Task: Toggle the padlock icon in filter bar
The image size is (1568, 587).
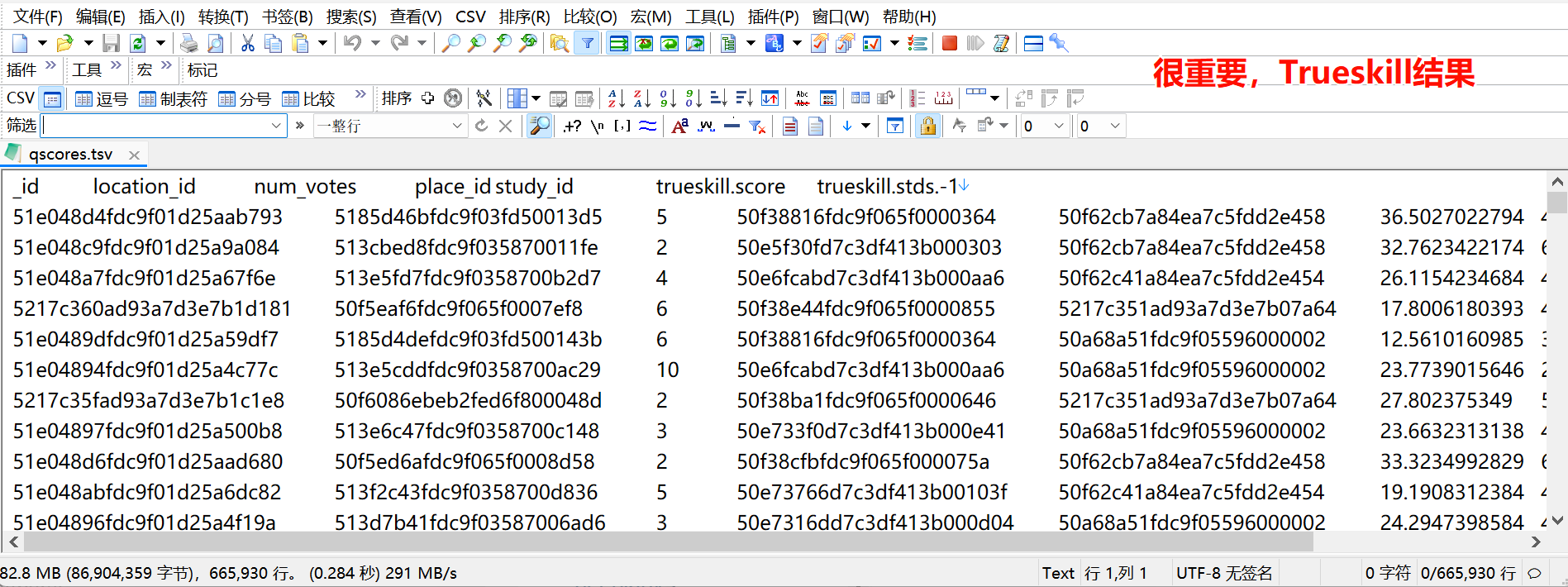Action: click(928, 126)
